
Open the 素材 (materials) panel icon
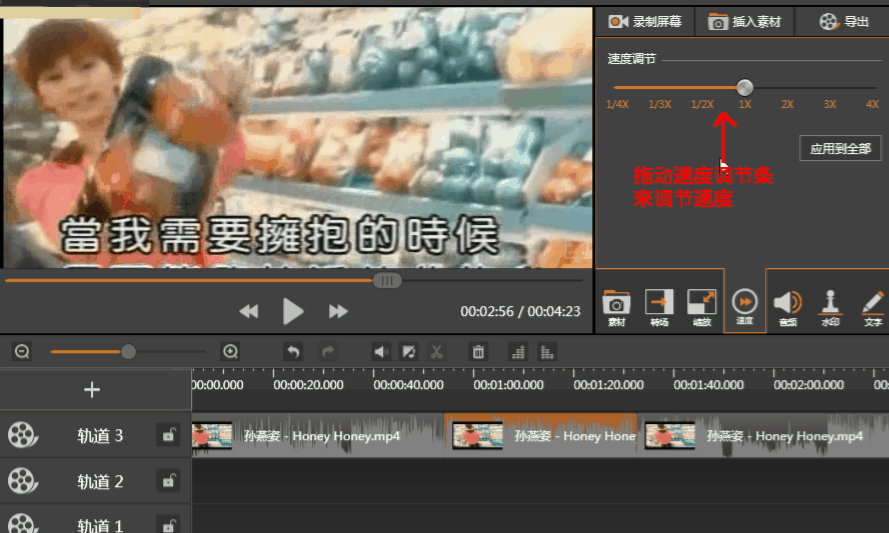click(616, 308)
